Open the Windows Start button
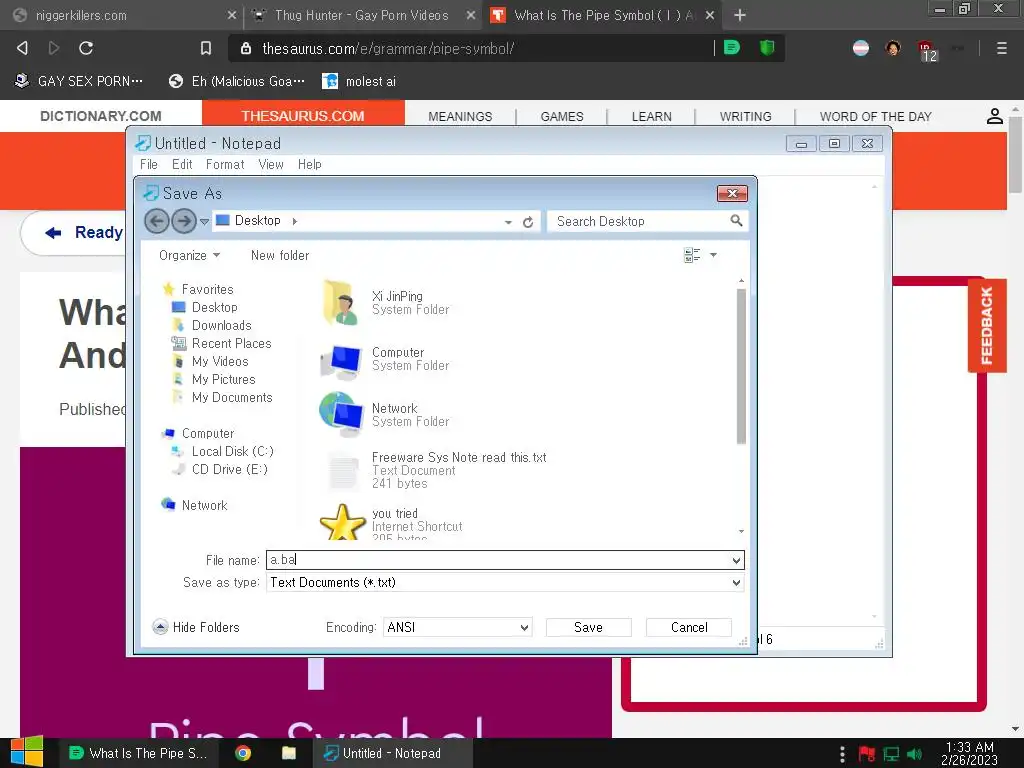This screenshot has width=1024, height=768. [x=27, y=752]
